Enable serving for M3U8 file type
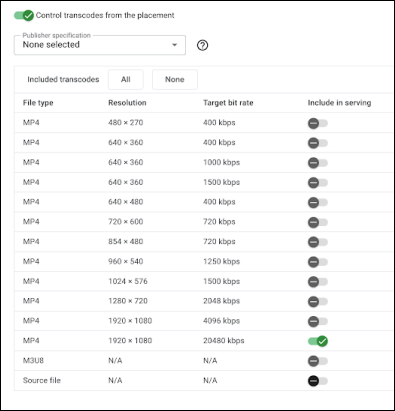The image size is (395, 411). click(318, 361)
